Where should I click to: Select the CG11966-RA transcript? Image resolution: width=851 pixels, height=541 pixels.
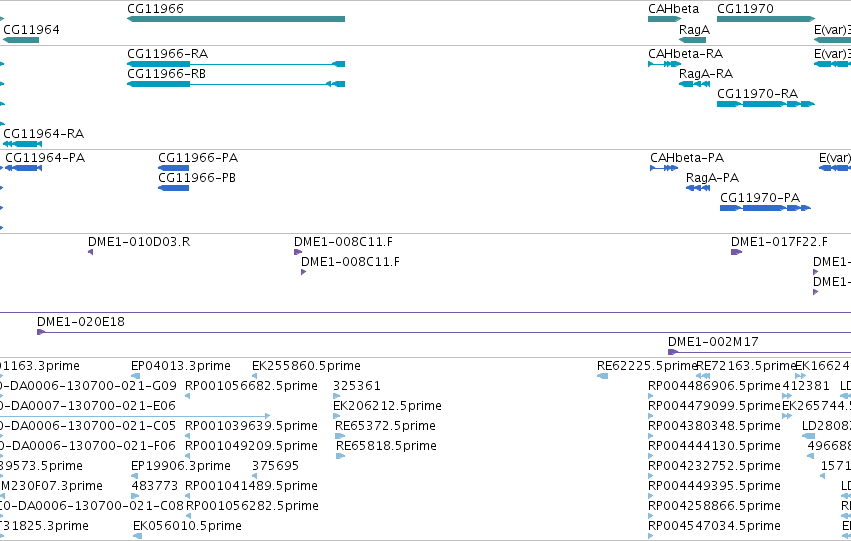pos(236,64)
